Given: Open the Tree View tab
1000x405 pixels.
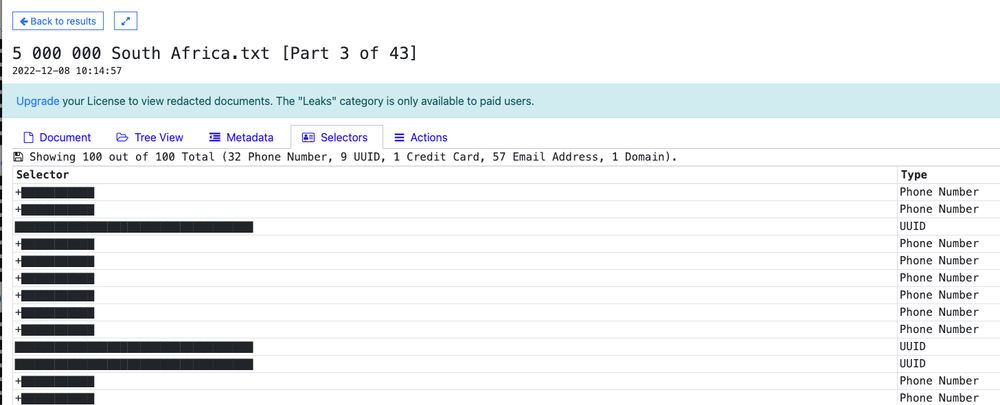Looking at the screenshot, I should tap(150, 137).
